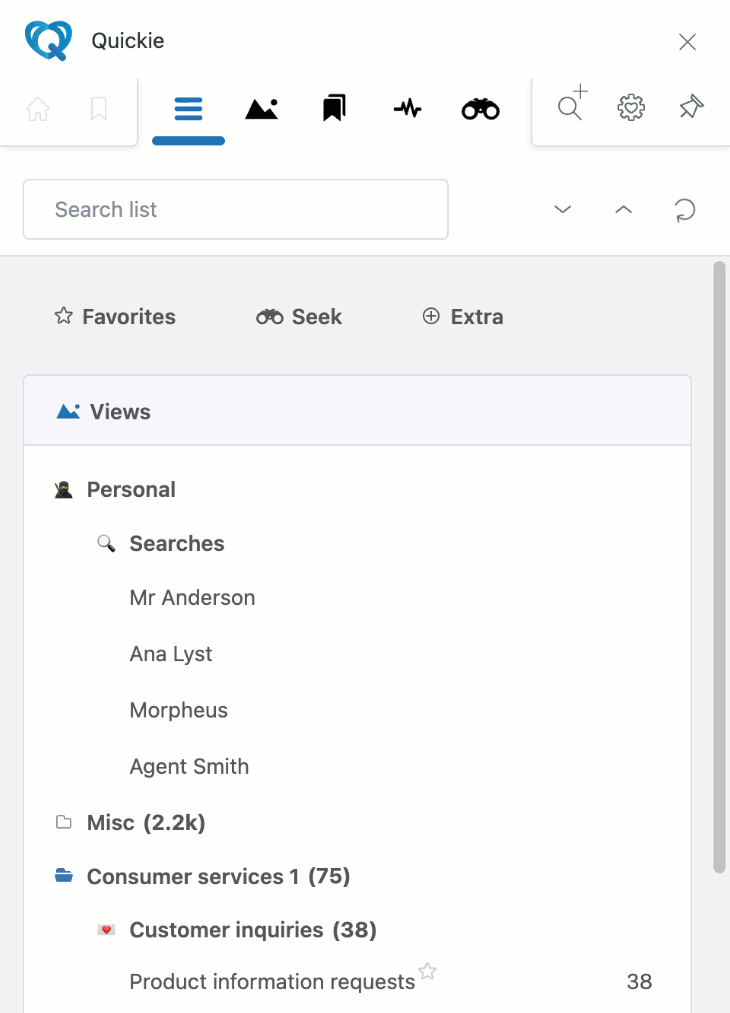Toggle favorite star on Product information requests
730x1013 pixels.
[428, 971]
